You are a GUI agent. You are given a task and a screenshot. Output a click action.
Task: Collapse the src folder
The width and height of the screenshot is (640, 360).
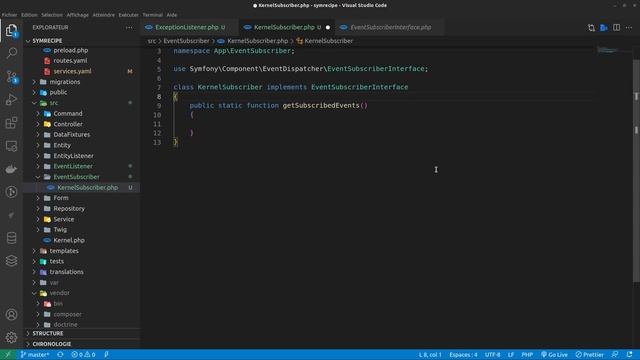[x=82, y=103]
